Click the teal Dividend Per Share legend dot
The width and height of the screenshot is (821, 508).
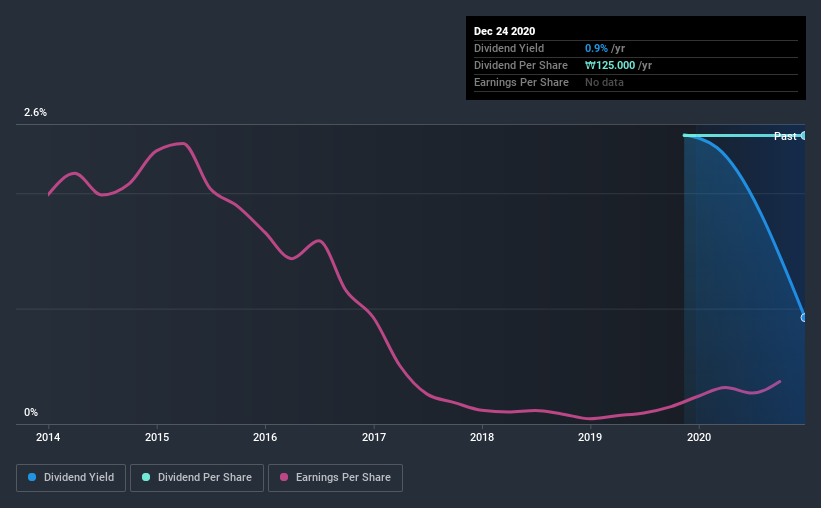[x=146, y=477]
